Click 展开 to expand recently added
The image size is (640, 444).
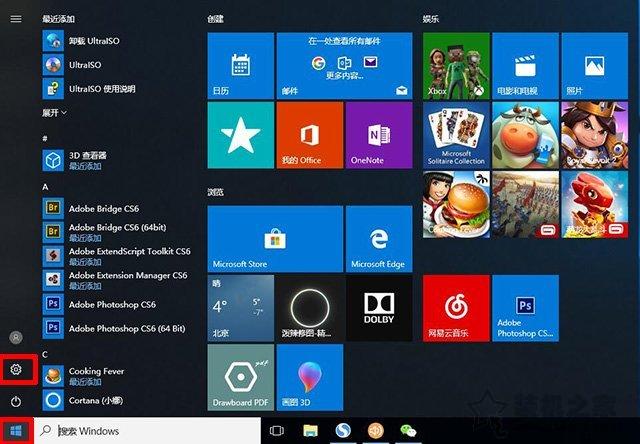click(x=54, y=112)
